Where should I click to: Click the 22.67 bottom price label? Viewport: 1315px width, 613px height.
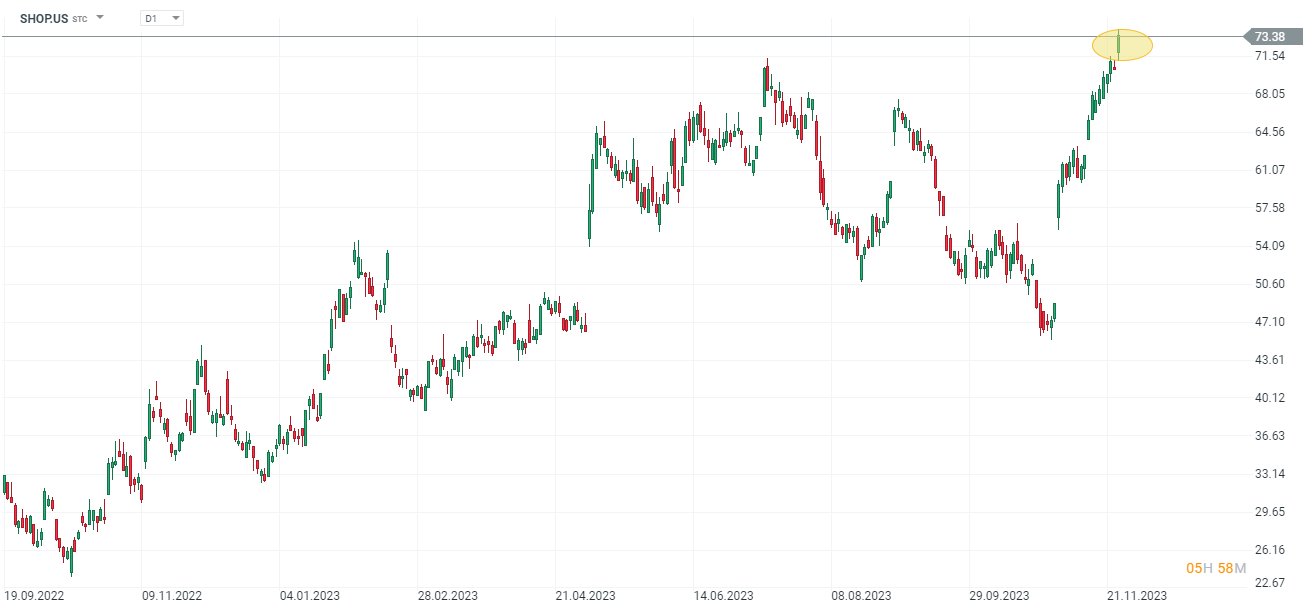1270,584
